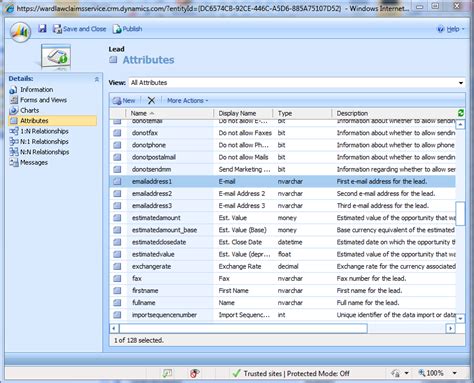The width and height of the screenshot is (474, 383).
Task: Click row icon for fax attribute
Action: [x=117, y=279]
